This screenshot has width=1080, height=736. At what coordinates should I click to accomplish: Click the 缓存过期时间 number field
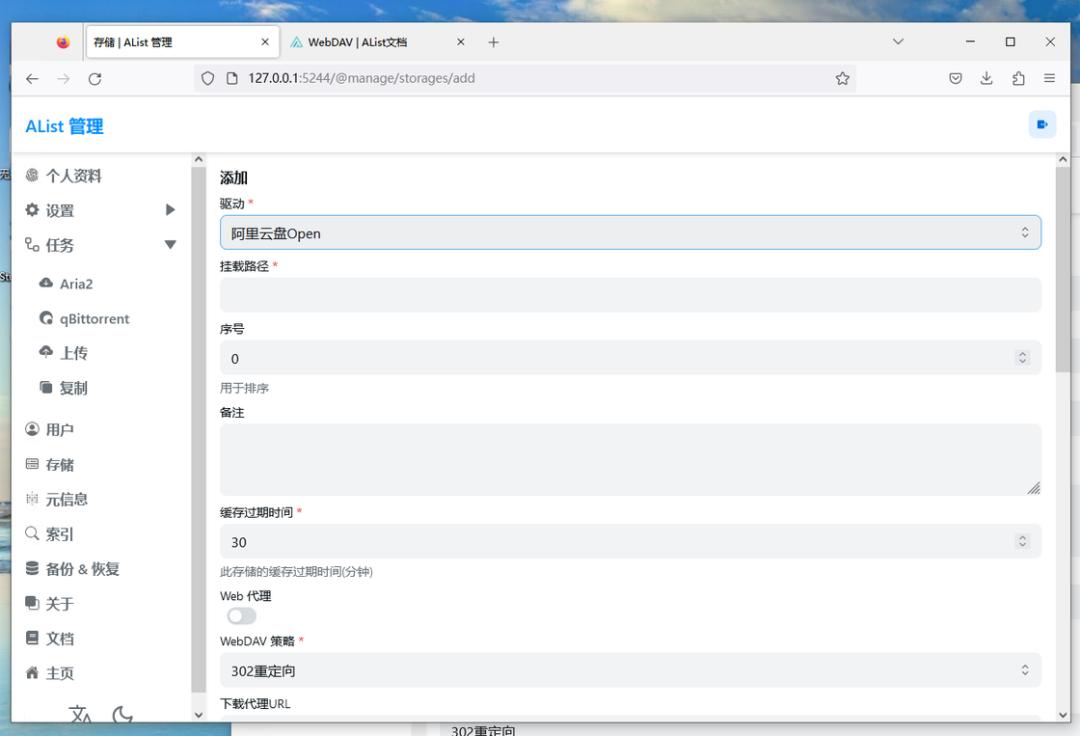pos(630,541)
